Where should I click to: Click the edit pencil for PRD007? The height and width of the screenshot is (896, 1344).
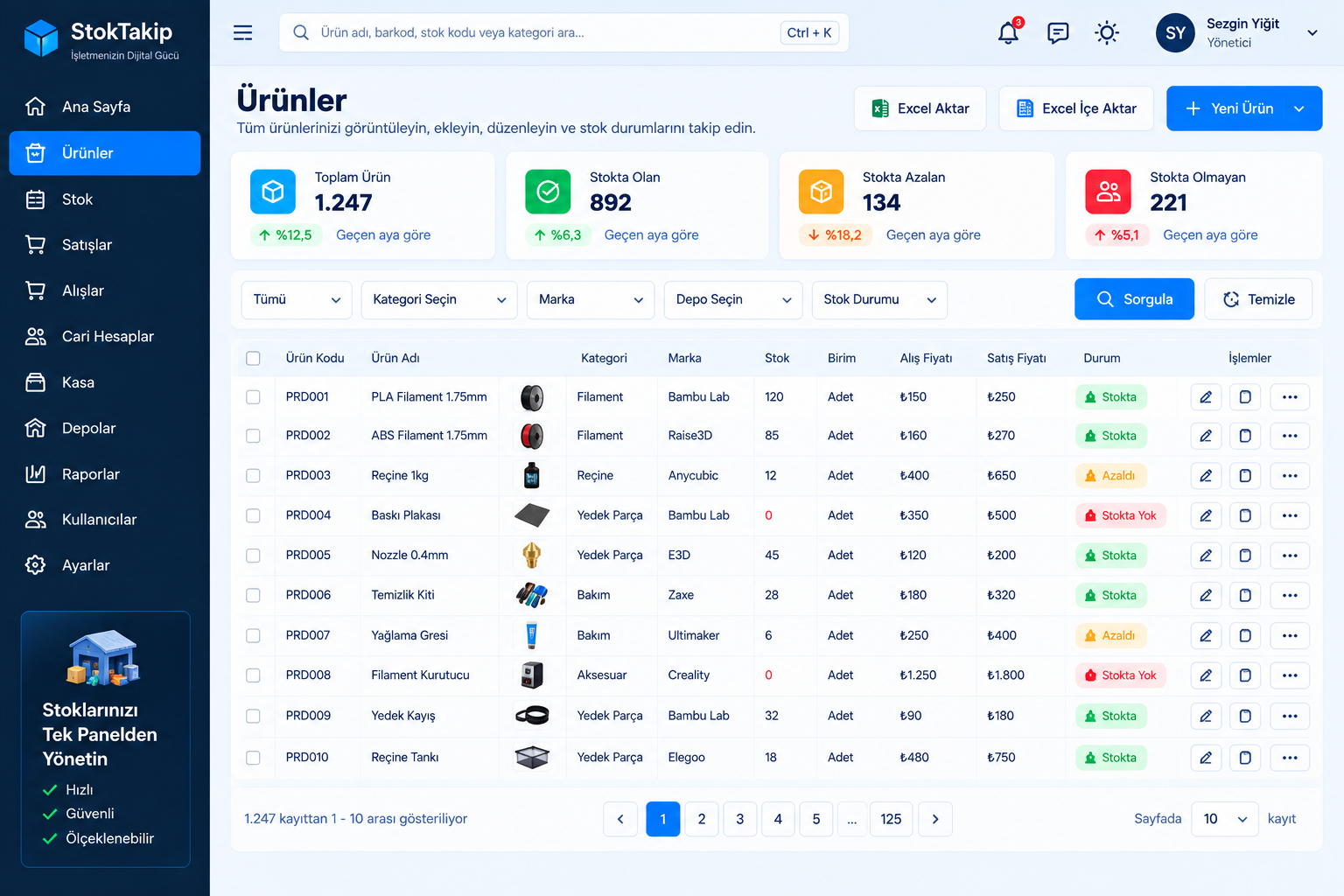[x=1206, y=636]
